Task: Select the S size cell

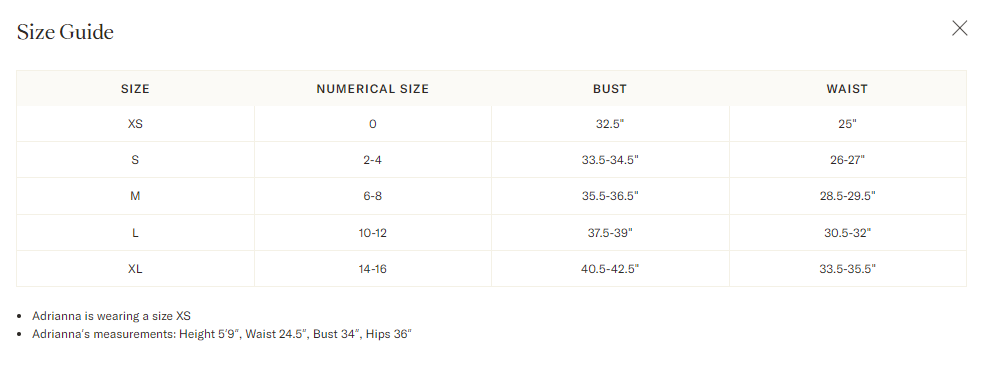Action: (135, 160)
